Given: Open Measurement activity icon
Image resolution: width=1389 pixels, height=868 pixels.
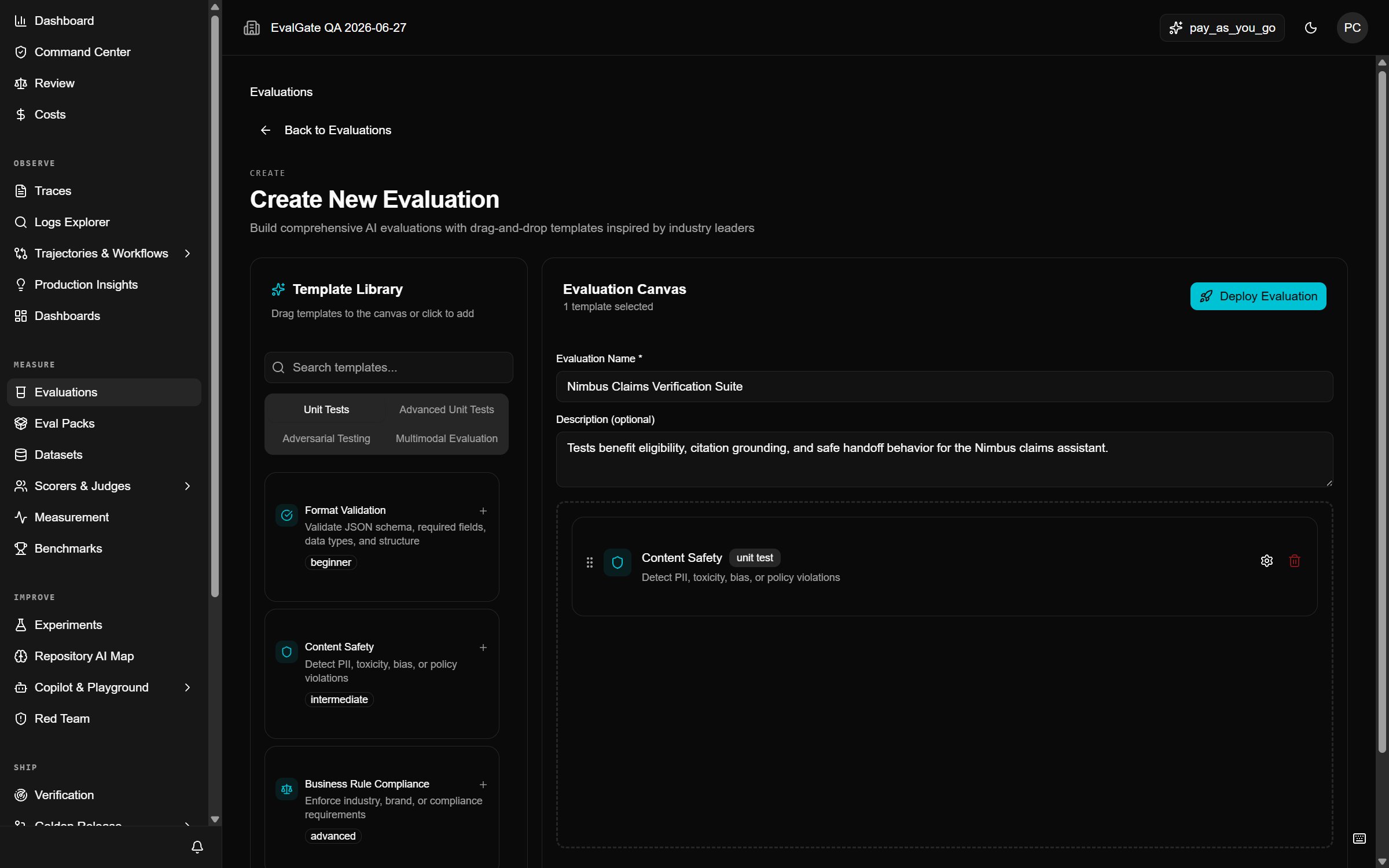Looking at the screenshot, I should point(21,517).
